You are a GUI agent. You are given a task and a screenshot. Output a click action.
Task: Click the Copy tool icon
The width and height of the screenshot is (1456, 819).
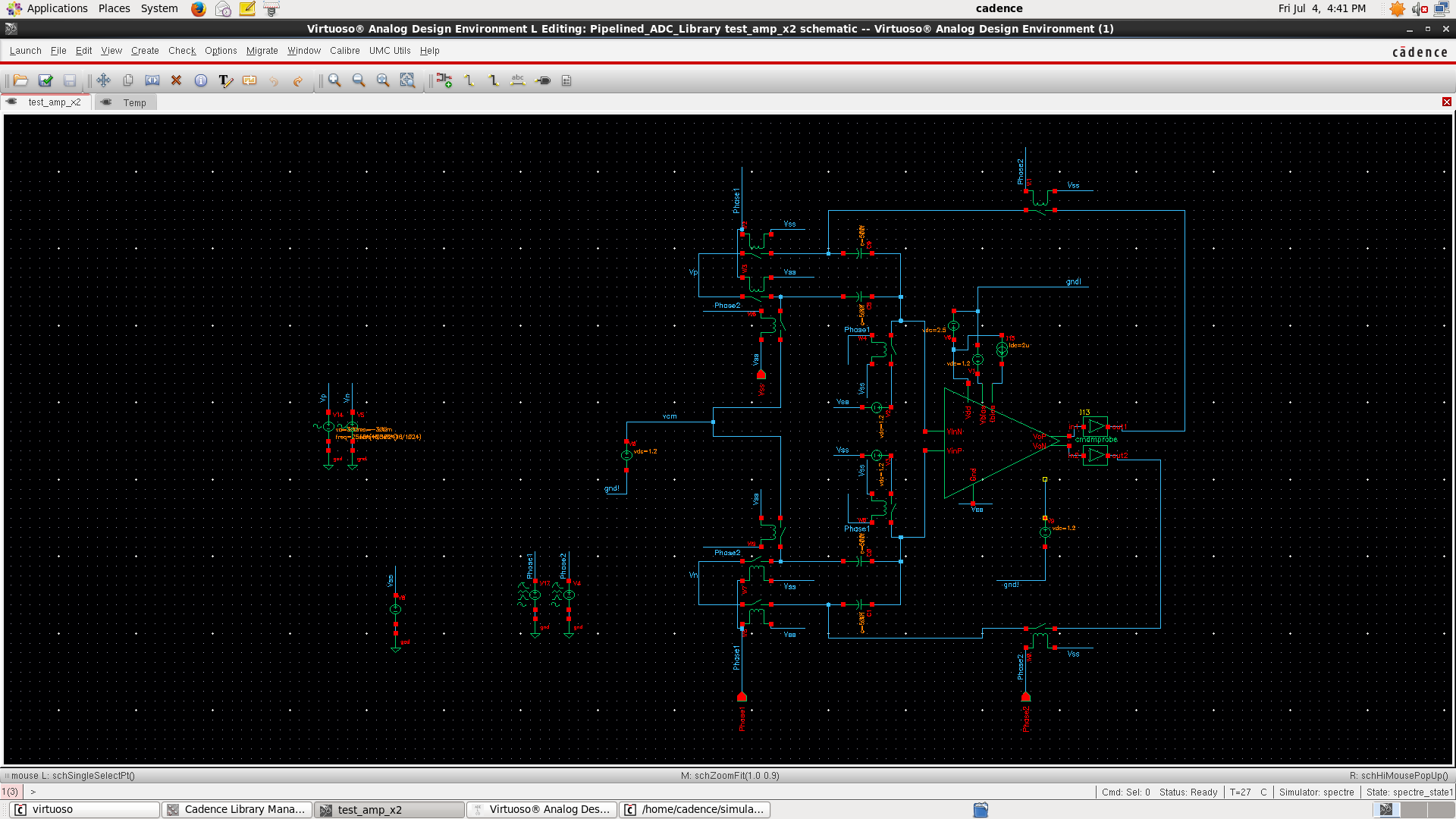click(128, 80)
